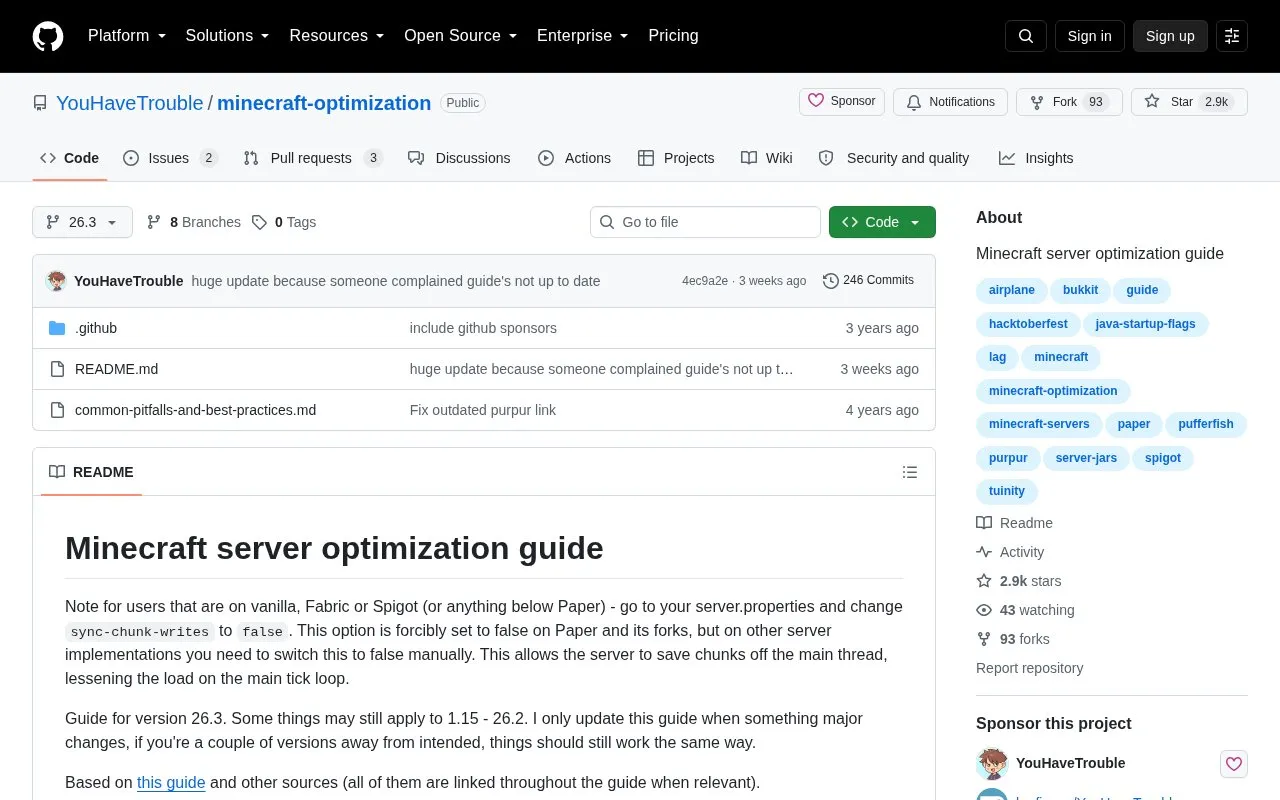Viewport: 1280px width, 800px height.
Task: Select the airplane topic tag
Action: click(x=1012, y=290)
